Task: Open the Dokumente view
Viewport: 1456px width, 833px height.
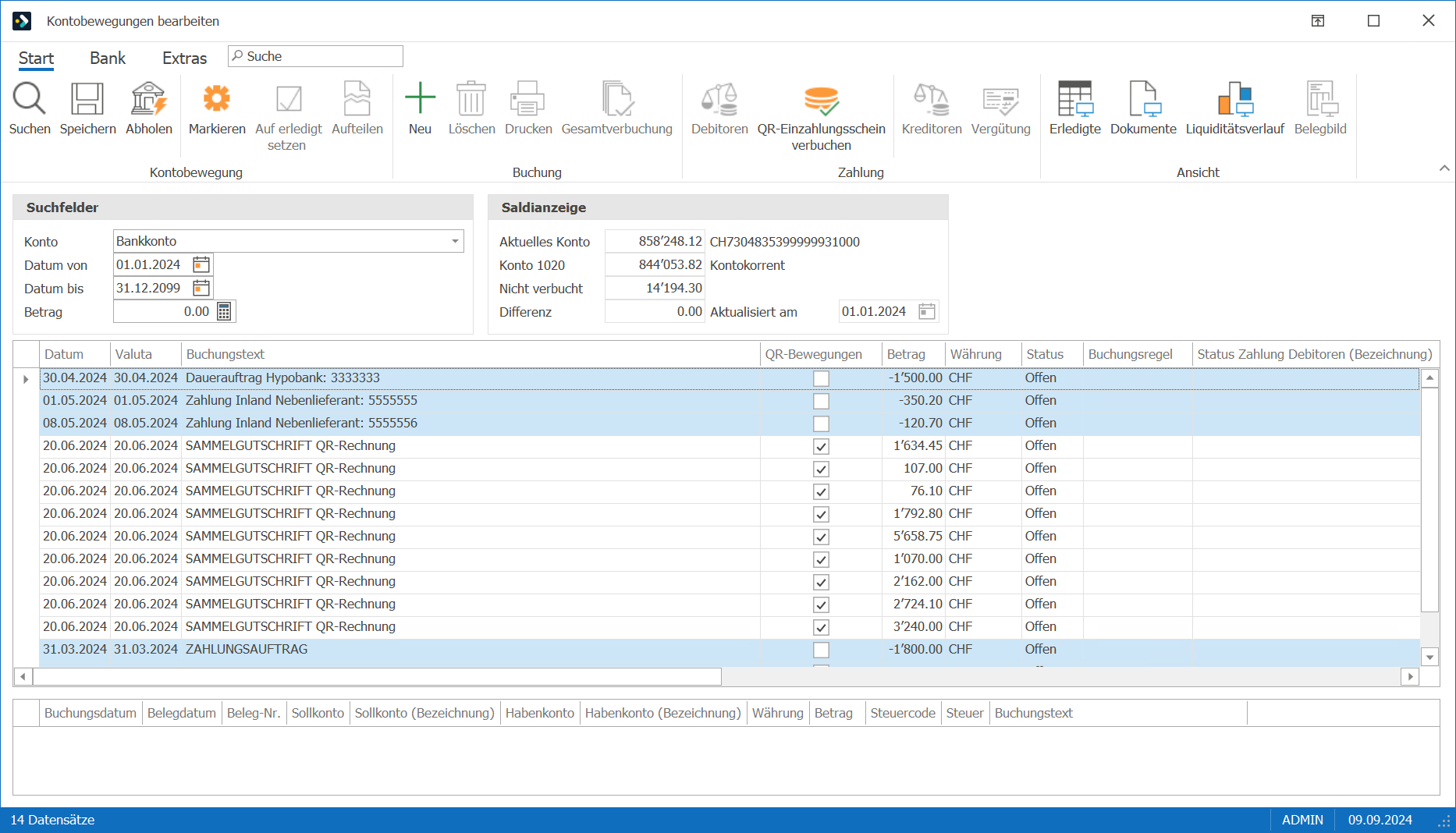Action: (x=1144, y=99)
